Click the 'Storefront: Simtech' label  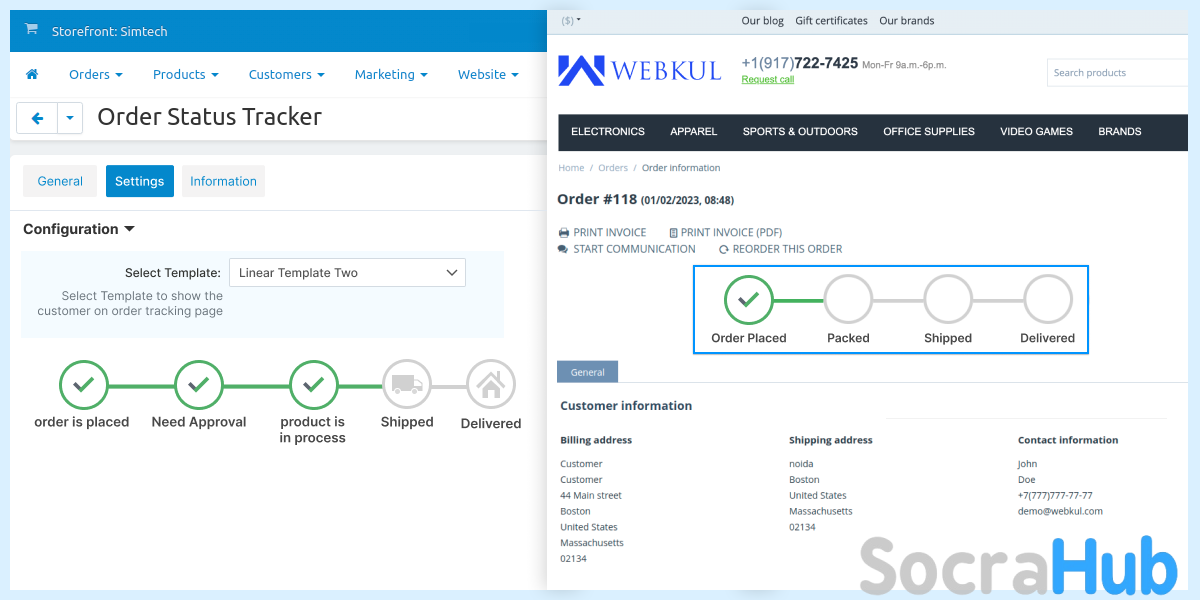tap(110, 31)
